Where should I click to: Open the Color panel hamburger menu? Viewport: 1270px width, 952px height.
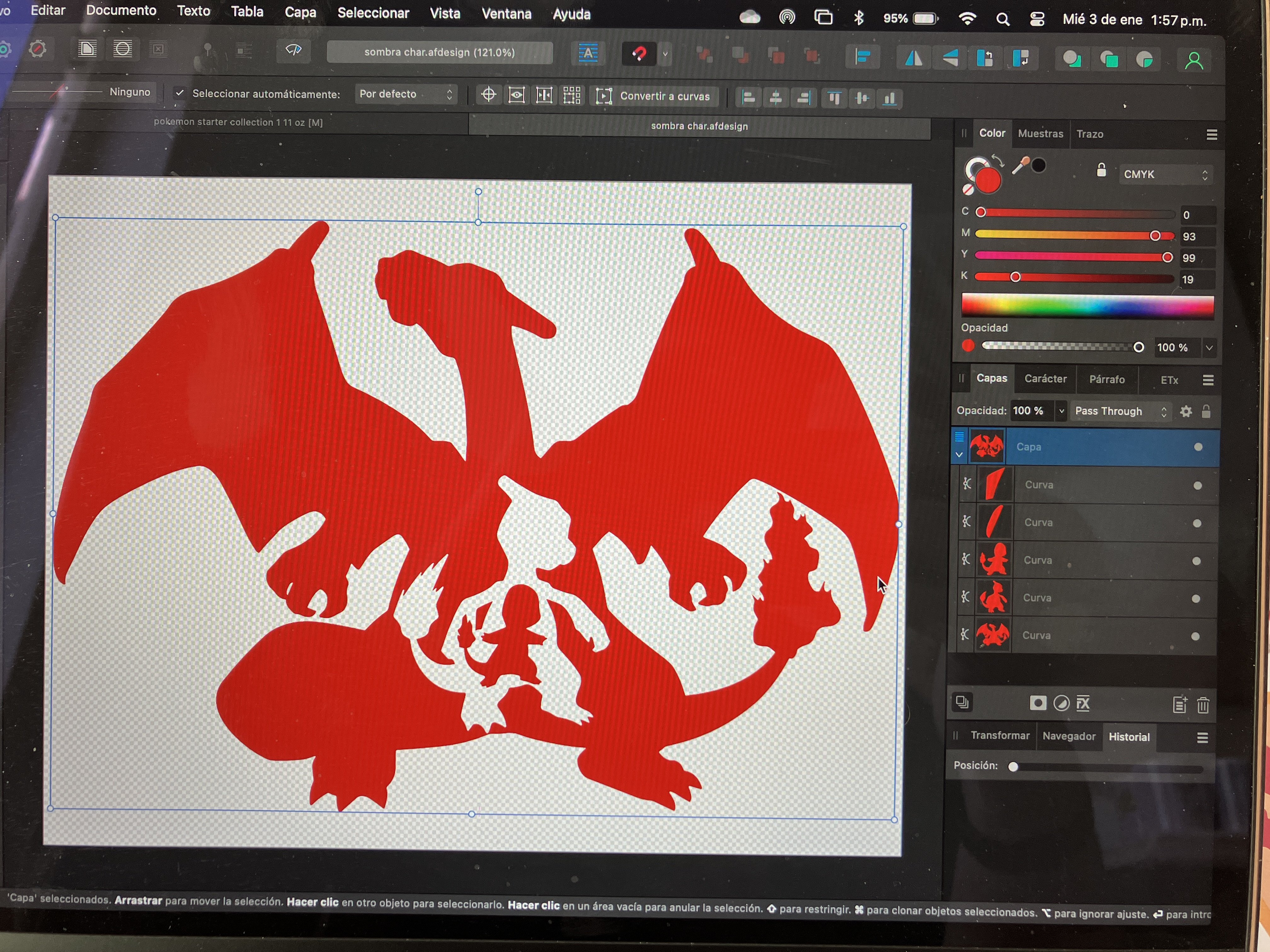click(x=1211, y=134)
